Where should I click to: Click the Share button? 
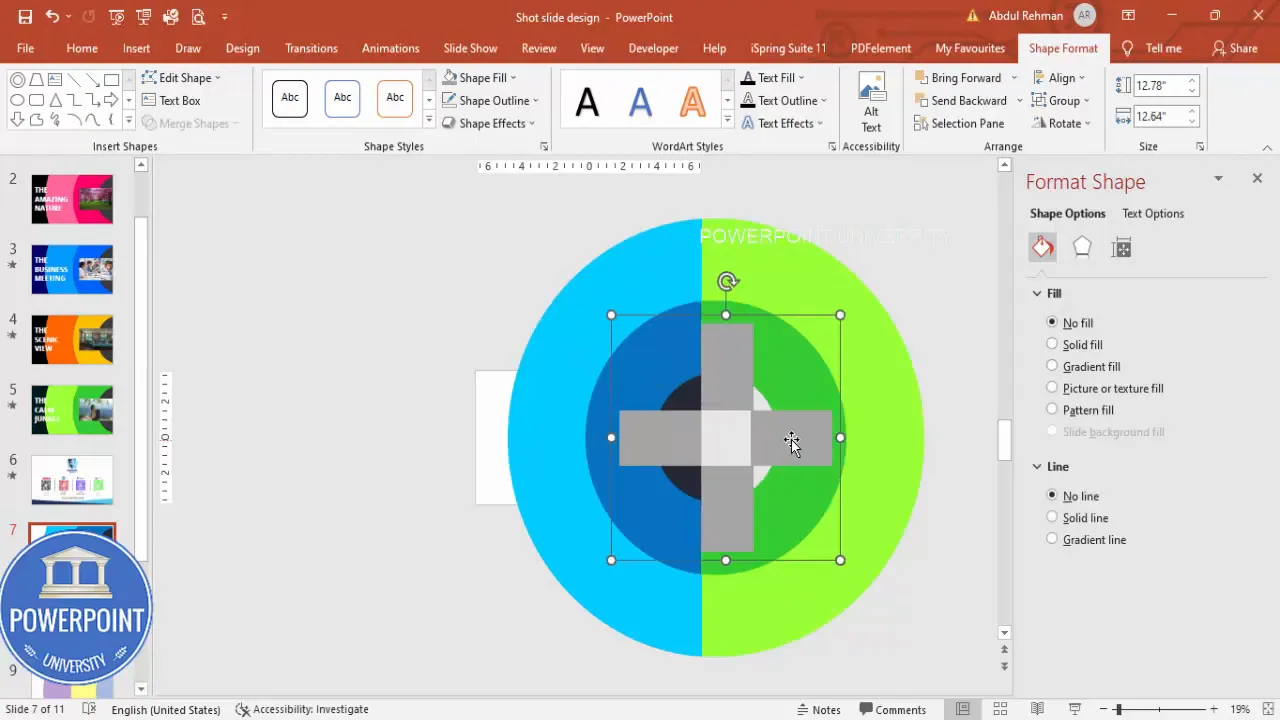(x=1234, y=48)
